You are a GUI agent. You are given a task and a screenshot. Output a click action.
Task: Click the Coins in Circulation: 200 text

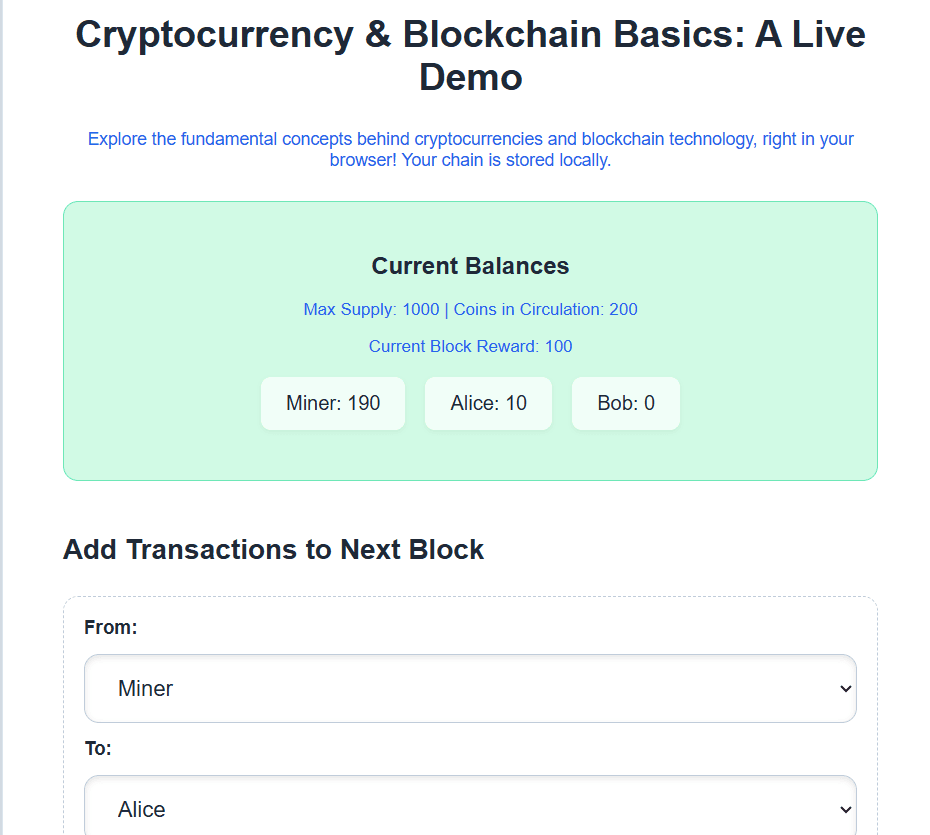click(546, 310)
